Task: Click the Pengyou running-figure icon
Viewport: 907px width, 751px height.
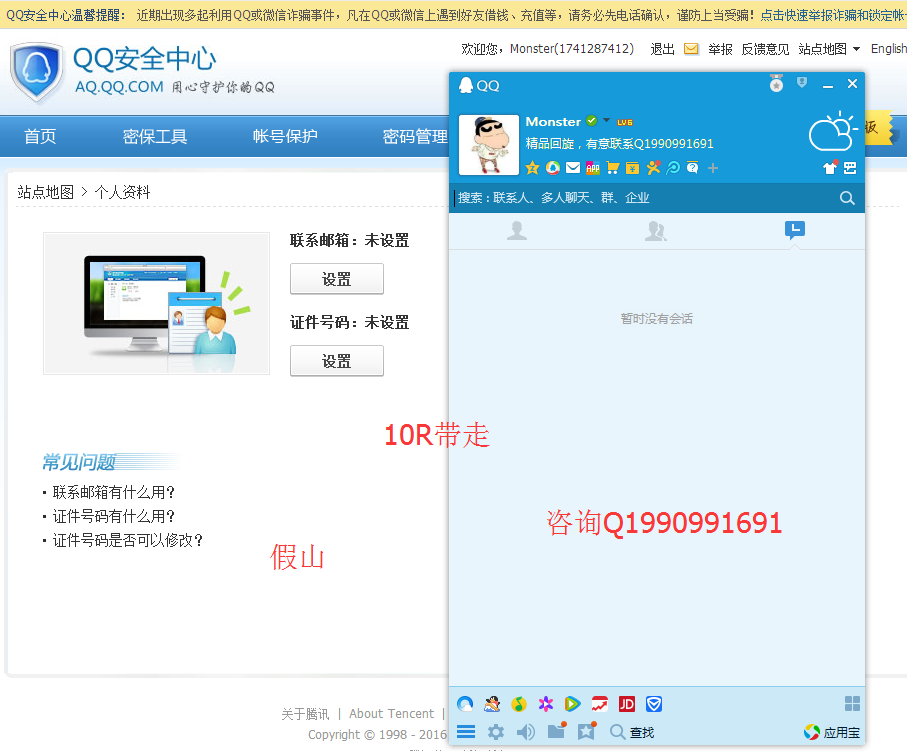Action: [653, 168]
